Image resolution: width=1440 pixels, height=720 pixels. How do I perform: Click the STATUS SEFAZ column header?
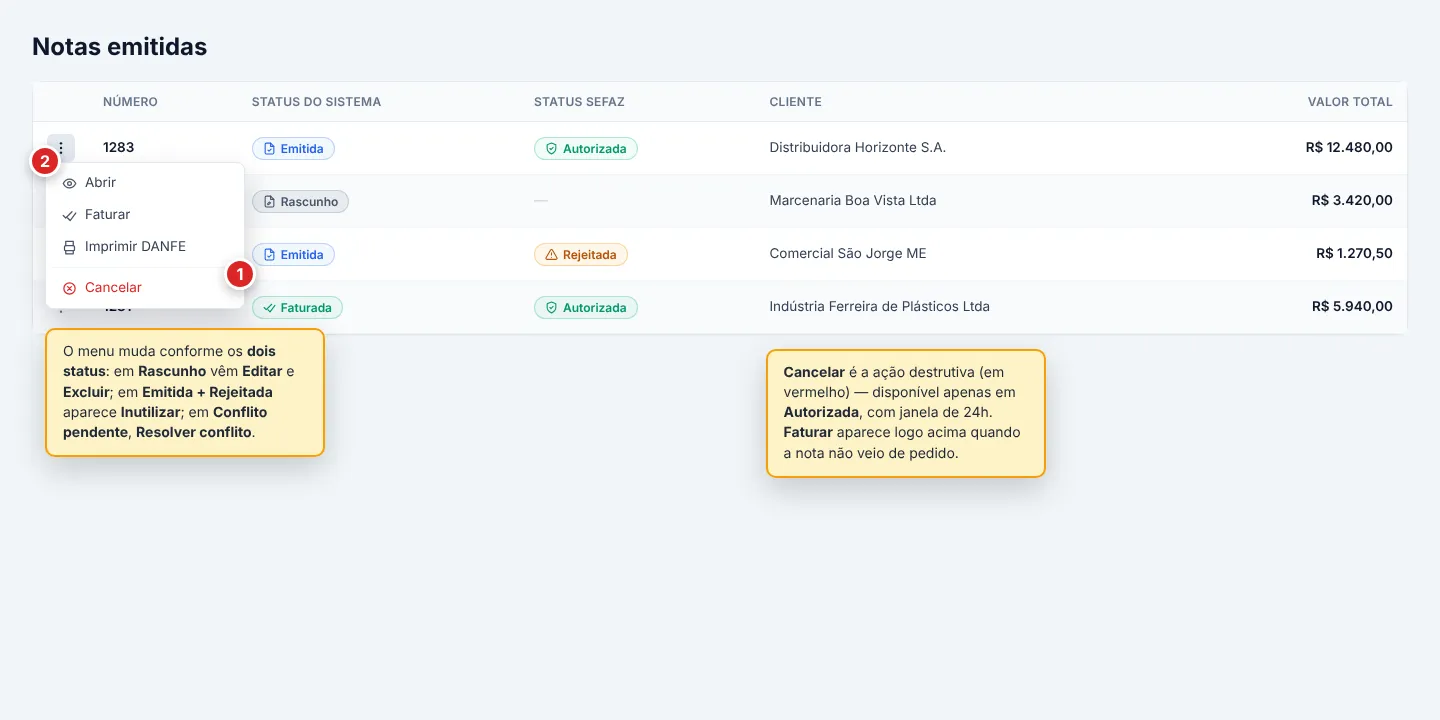[x=579, y=102]
